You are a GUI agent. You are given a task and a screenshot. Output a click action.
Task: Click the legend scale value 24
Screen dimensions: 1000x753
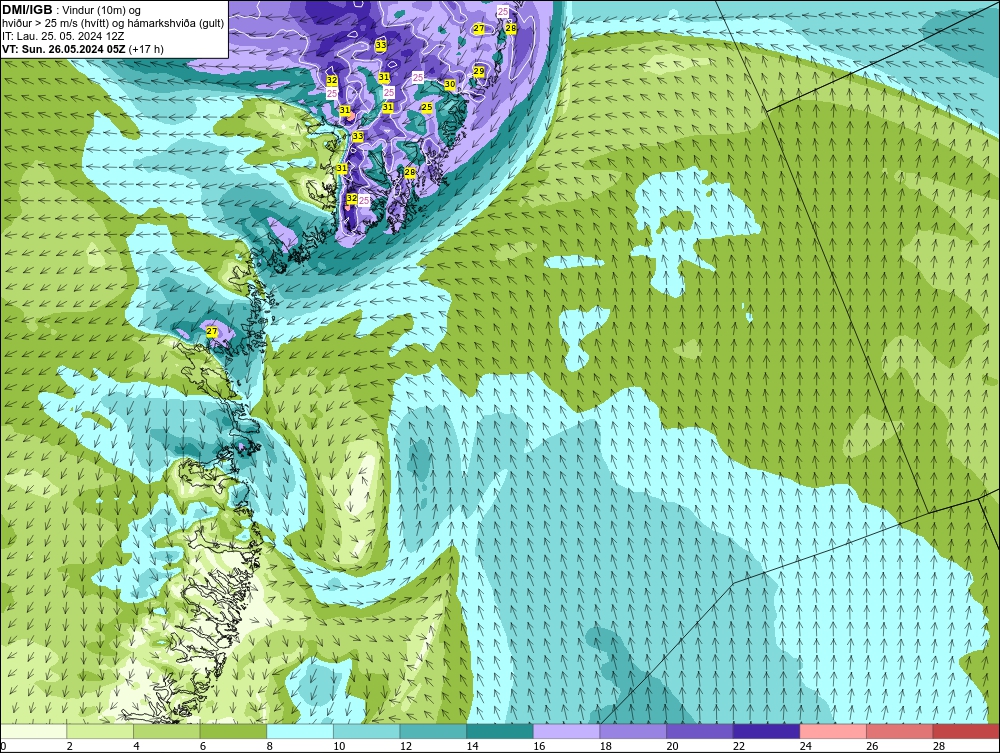pos(805,746)
